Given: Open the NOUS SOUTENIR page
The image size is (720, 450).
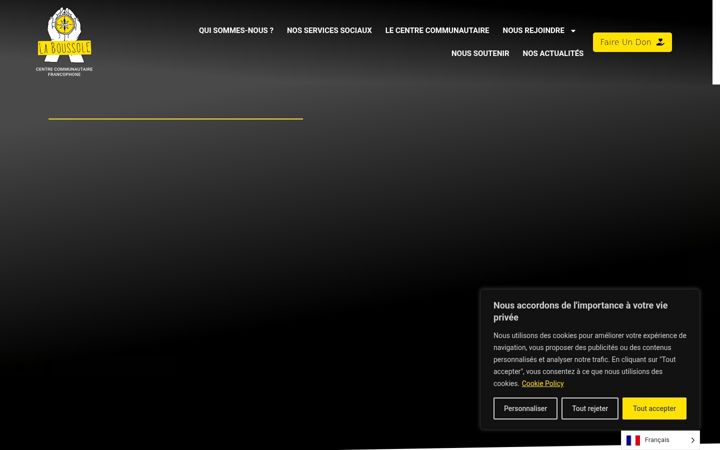Looking at the screenshot, I should (x=480, y=53).
